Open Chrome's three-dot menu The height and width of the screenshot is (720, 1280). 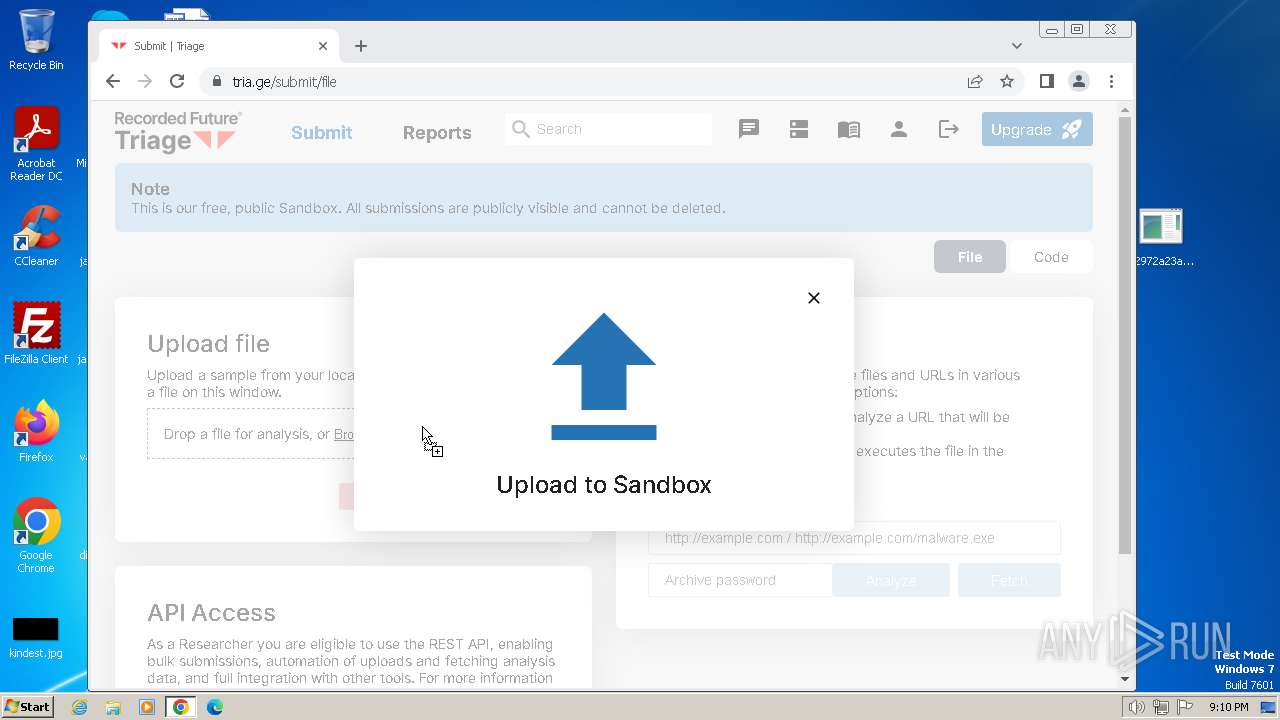[1111, 82]
